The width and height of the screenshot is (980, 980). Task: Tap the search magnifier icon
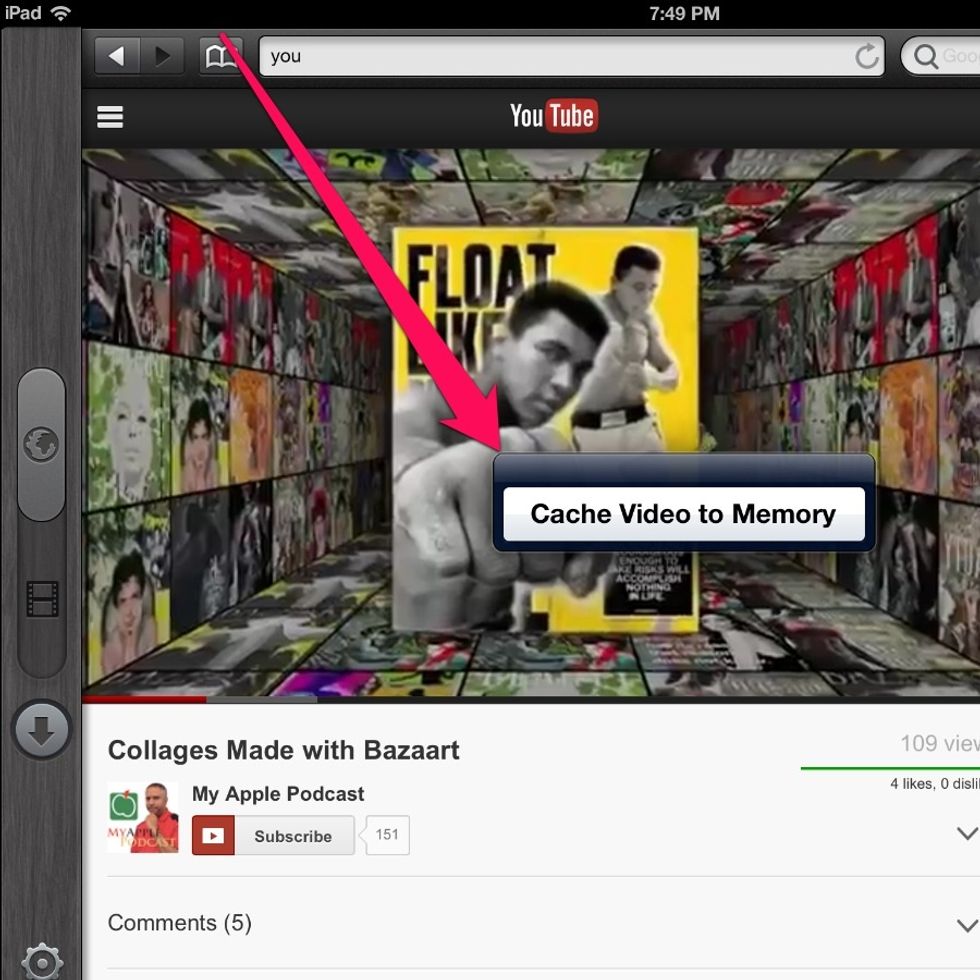(x=926, y=56)
